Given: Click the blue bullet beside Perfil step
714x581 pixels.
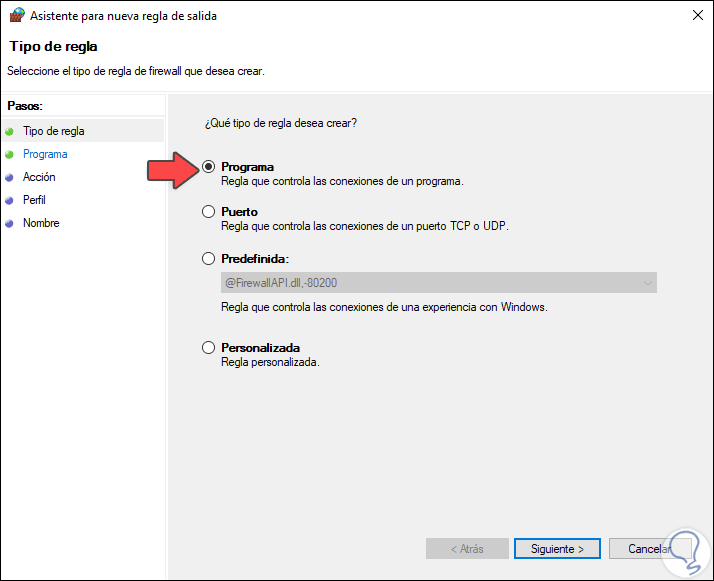Looking at the screenshot, I should pos(11,200).
